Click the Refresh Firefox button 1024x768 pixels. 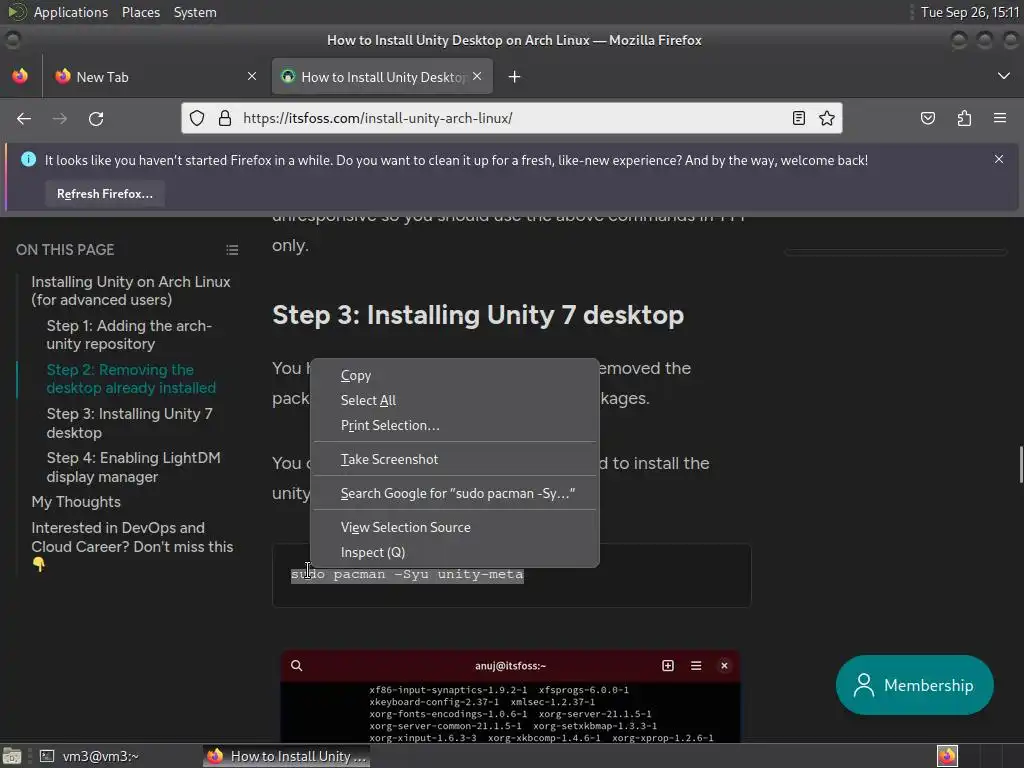pyautogui.click(x=104, y=194)
